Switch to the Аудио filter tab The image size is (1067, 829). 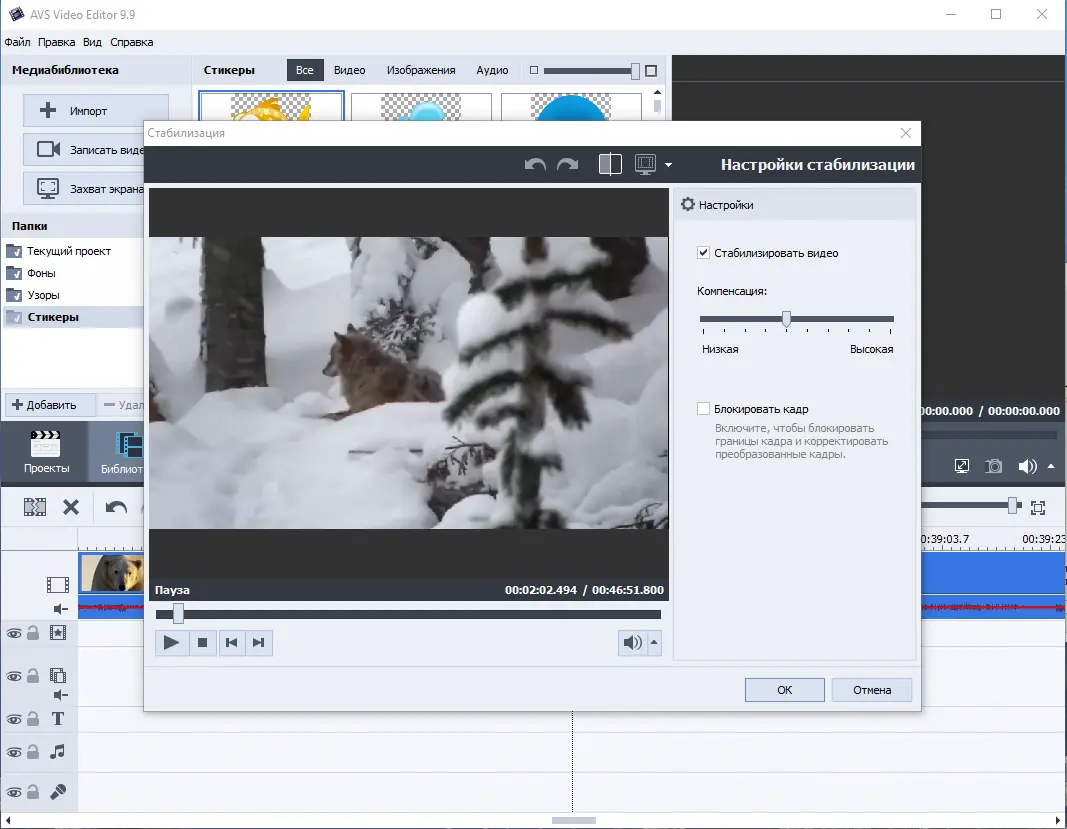tap(492, 70)
